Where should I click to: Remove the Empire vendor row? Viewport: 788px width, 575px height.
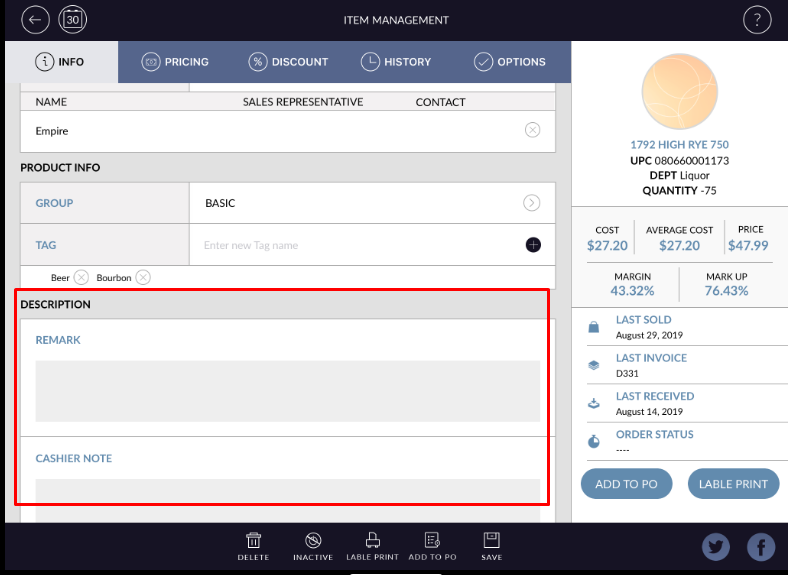tap(532, 130)
